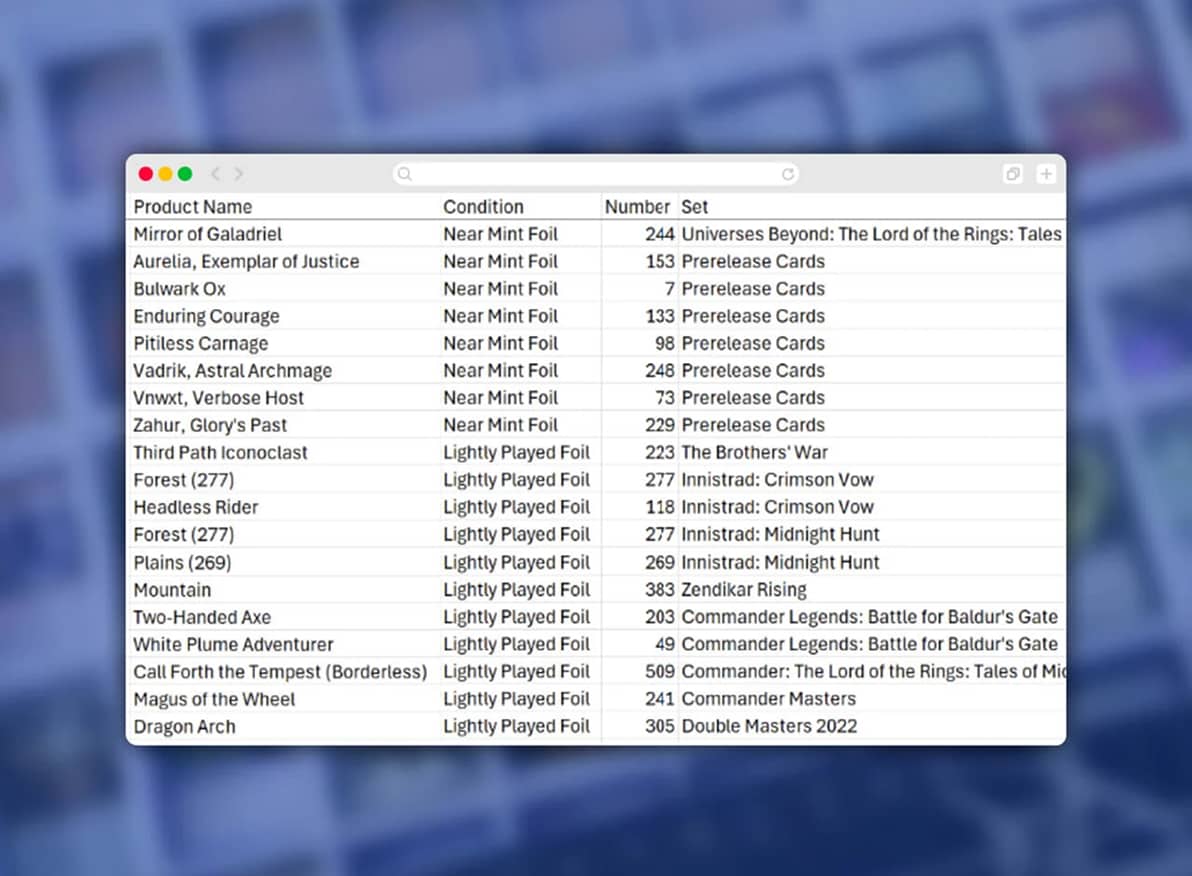This screenshot has height=876, width=1192.
Task: Click Near Mint Foil in Mirror of Galadriel row
Action: pyautogui.click(x=500, y=234)
